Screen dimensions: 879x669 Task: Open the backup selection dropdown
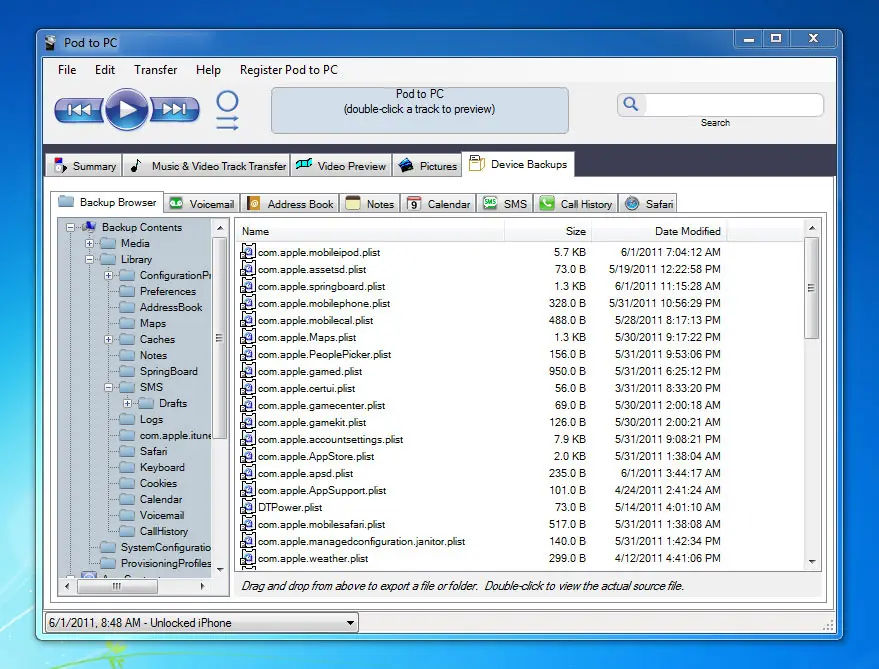(201, 622)
